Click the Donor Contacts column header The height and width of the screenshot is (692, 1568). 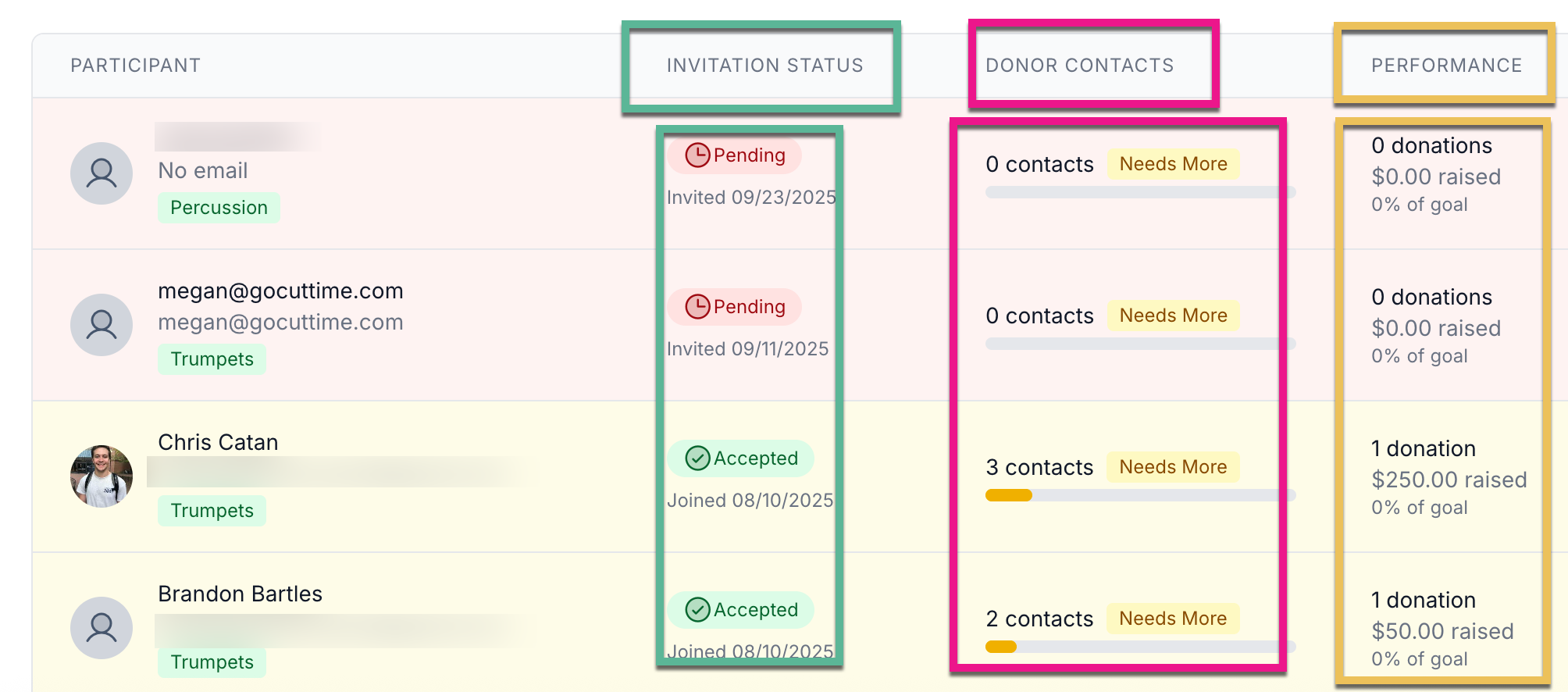(x=1080, y=66)
